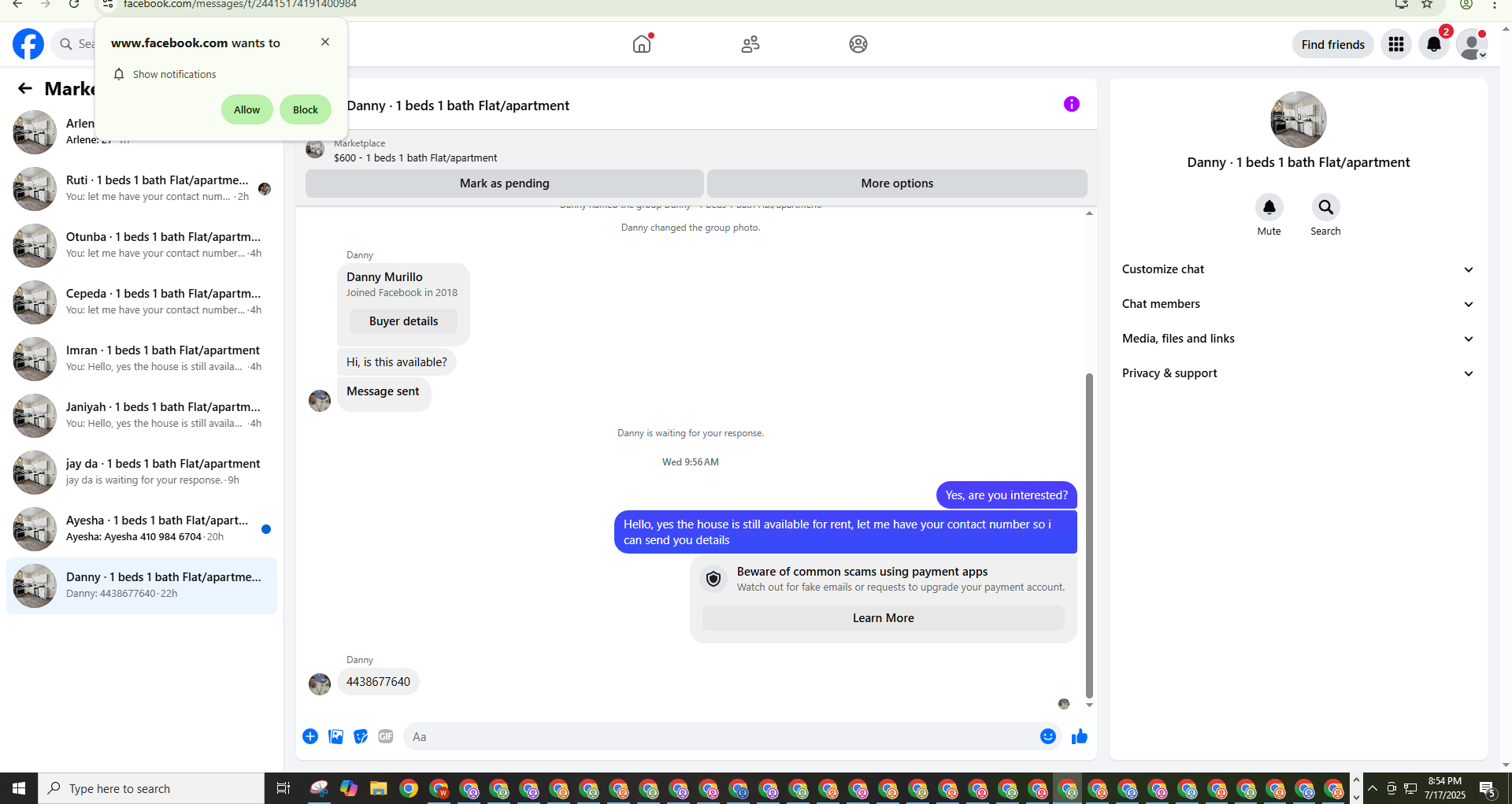Open Ruti conversation
Image resolution: width=1512 pixels, height=804 pixels.
(x=142, y=189)
